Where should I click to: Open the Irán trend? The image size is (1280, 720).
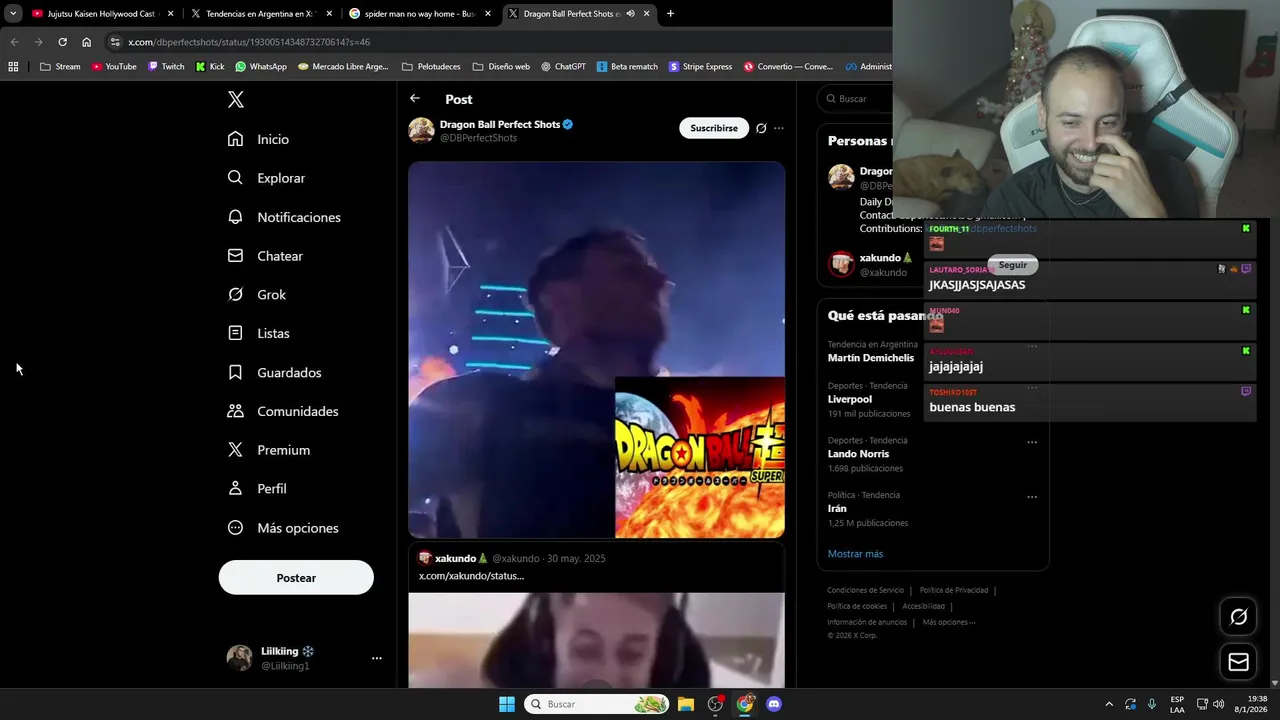point(837,509)
